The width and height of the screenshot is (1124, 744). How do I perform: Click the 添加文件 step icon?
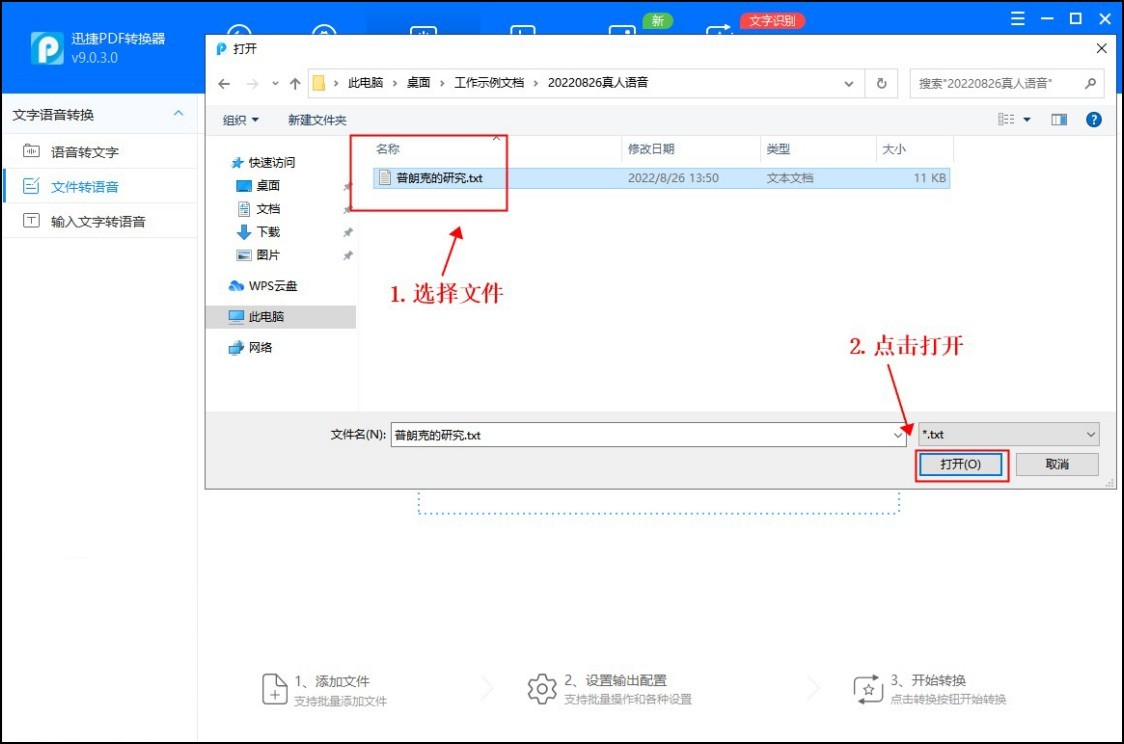(276, 688)
